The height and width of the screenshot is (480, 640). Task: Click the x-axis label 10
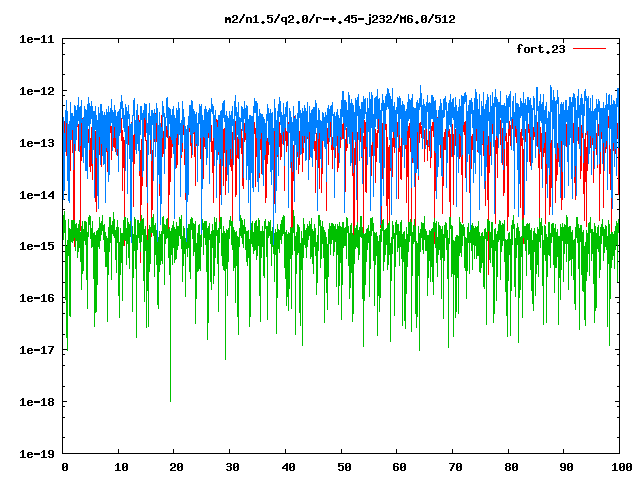point(121,467)
